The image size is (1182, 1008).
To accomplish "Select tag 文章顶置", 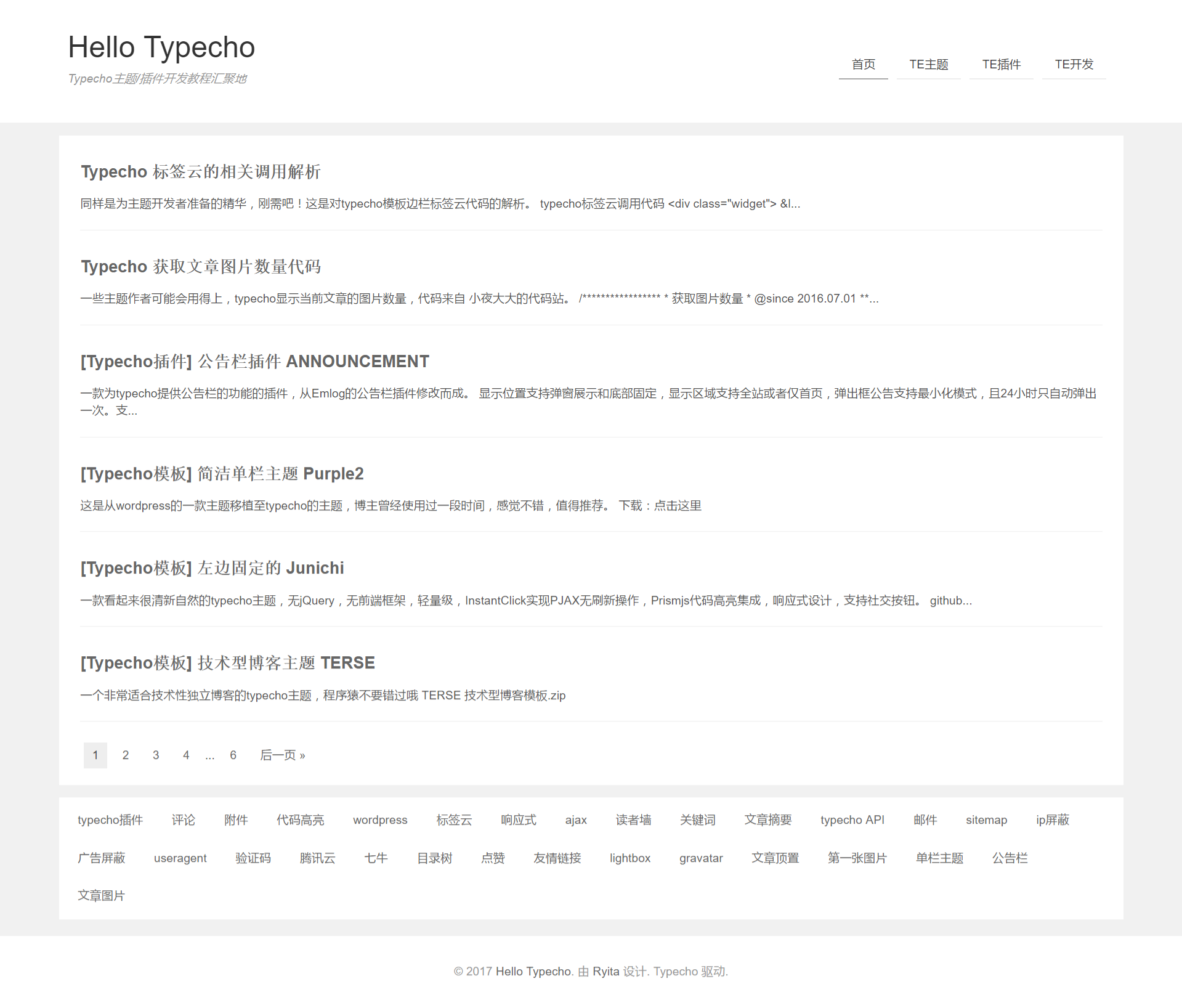I will (x=775, y=858).
